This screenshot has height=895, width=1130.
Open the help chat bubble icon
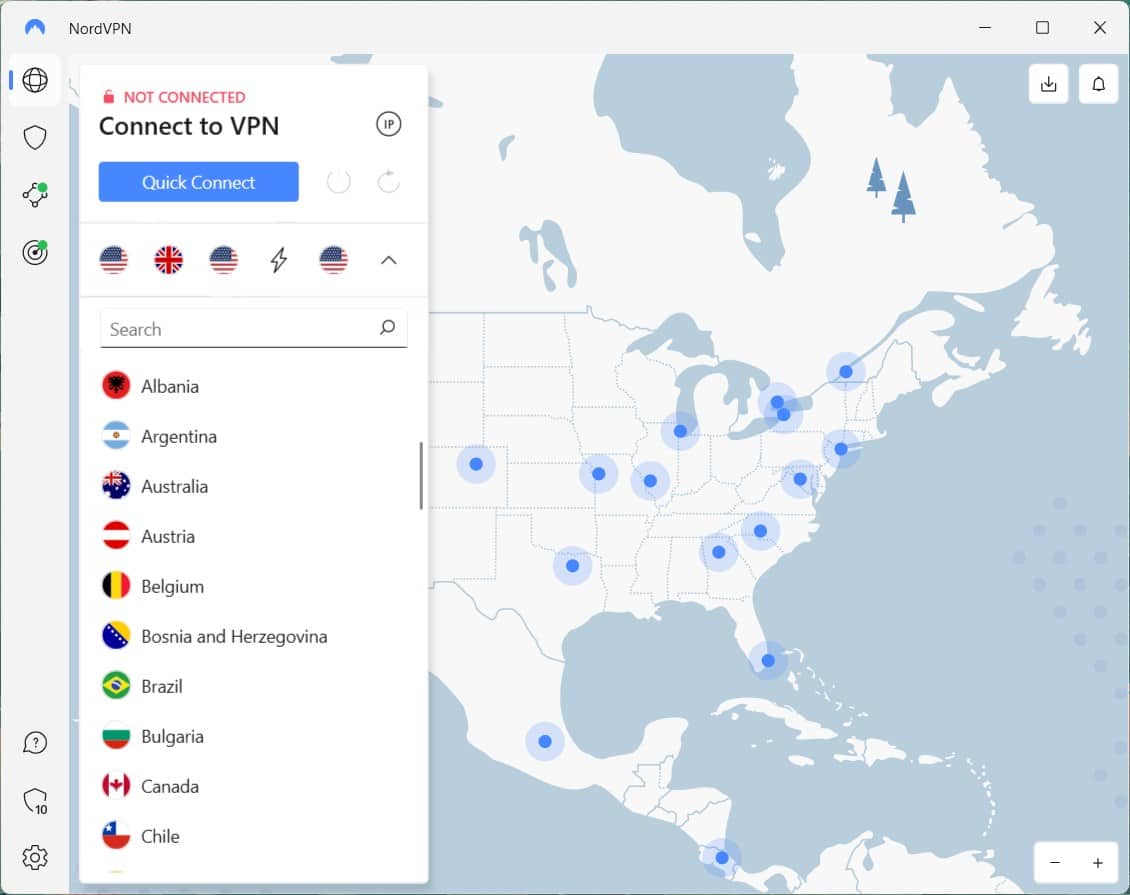[35, 742]
